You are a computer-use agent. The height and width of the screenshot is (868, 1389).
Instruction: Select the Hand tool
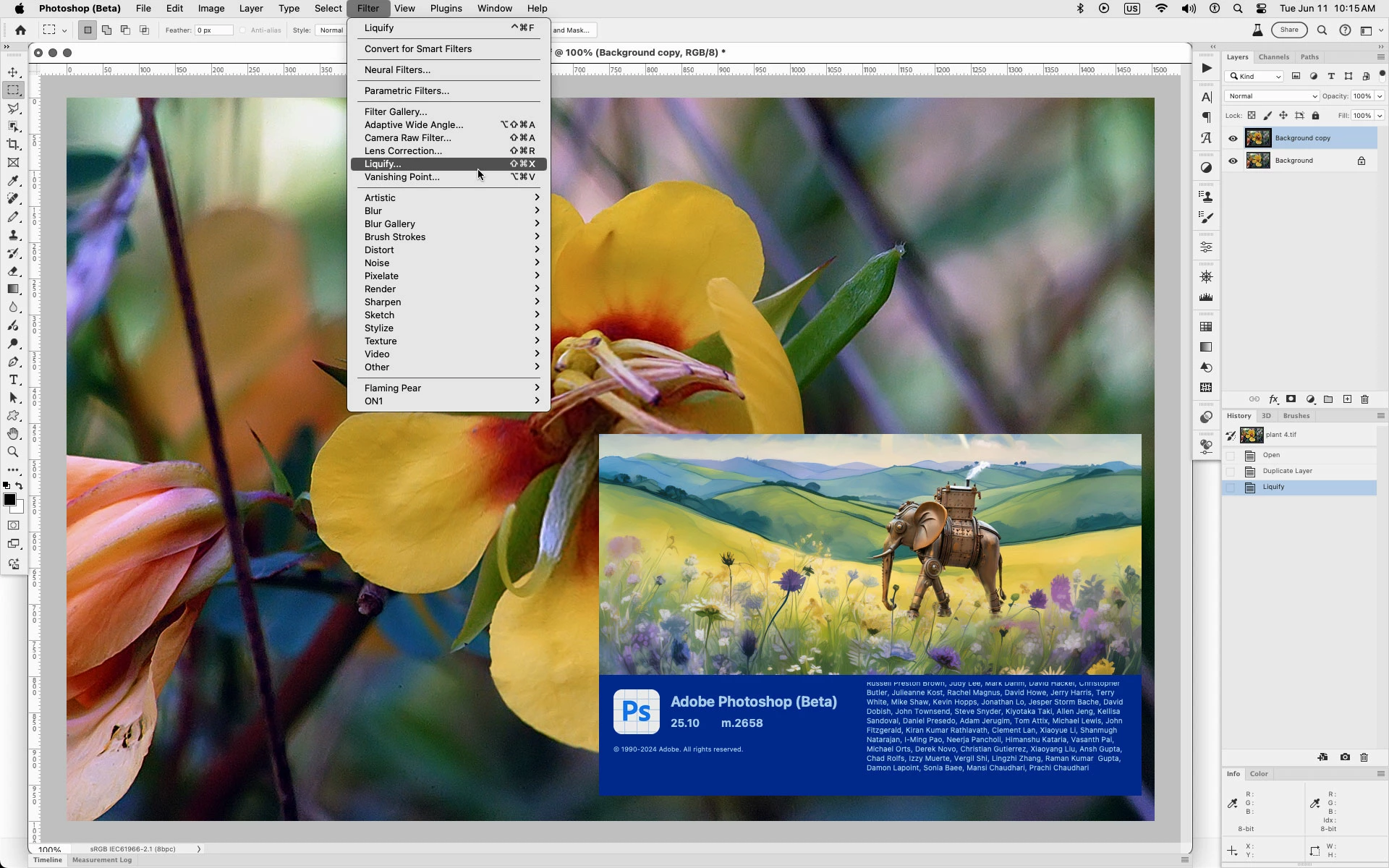(x=13, y=433)
